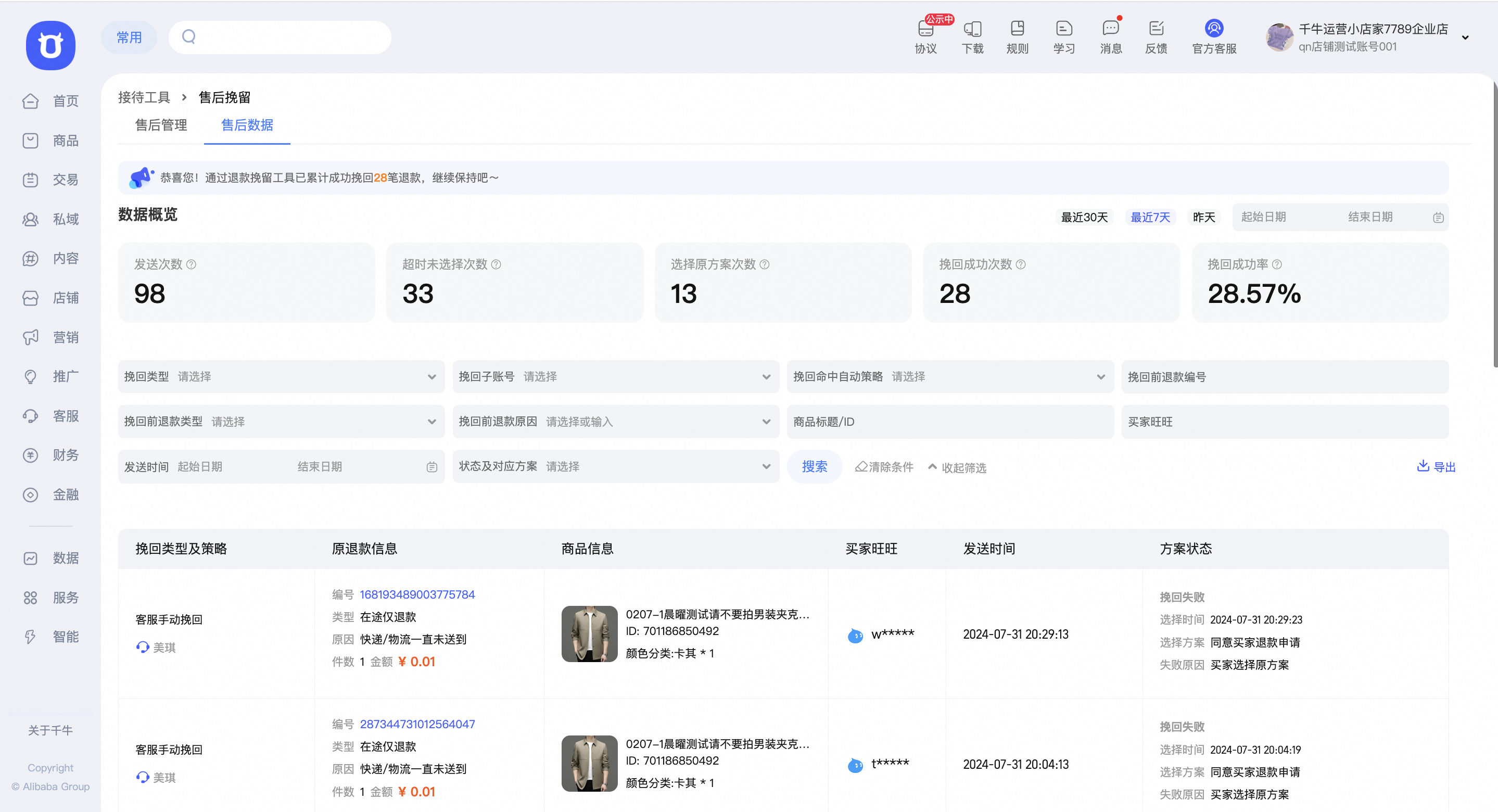Open the 接待工具 breadcrumb link
This screenshot has width=1498, height=812.
pyautogui.click(x=144, y=97)
